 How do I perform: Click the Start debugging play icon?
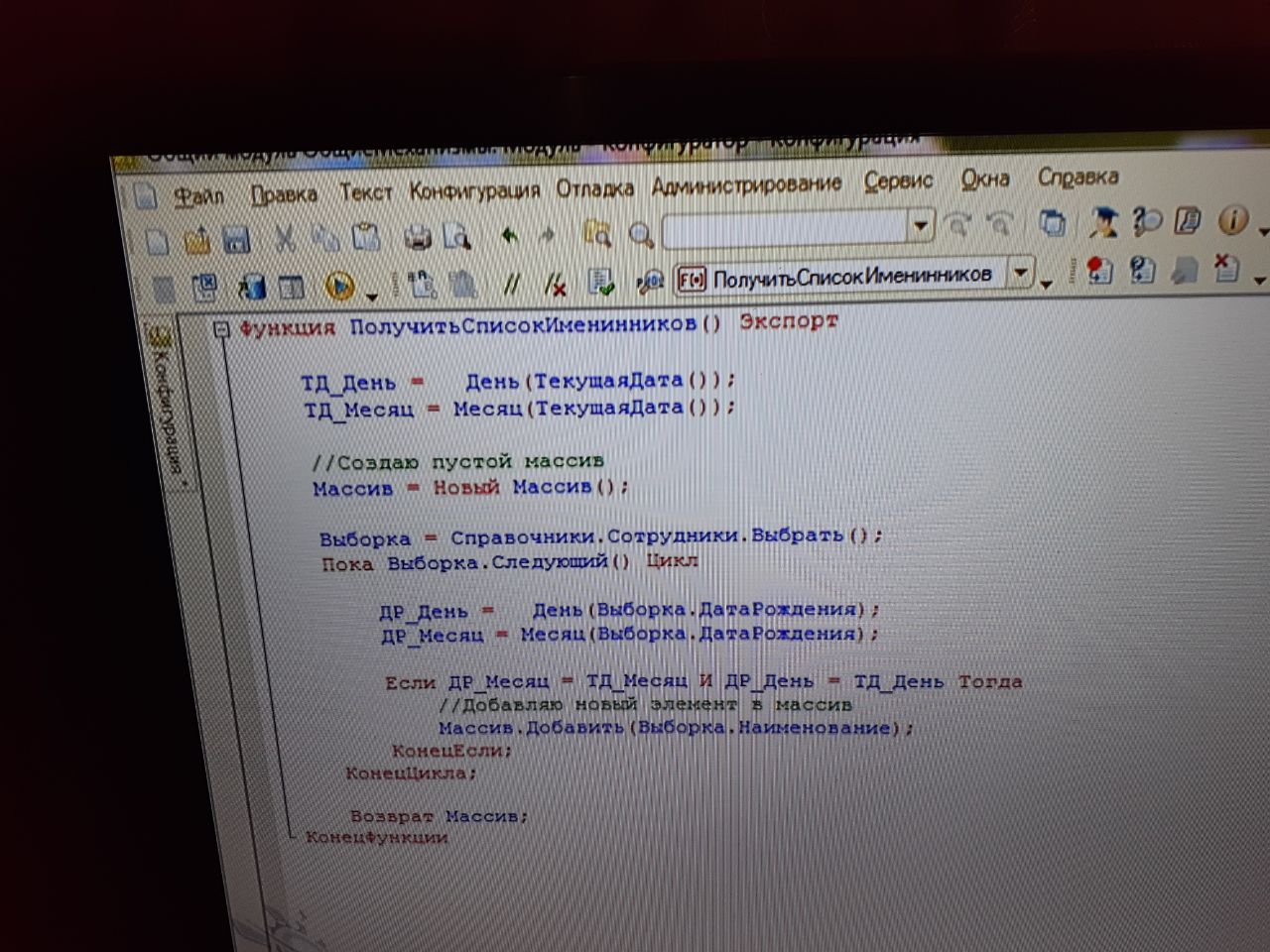[339, 287]
